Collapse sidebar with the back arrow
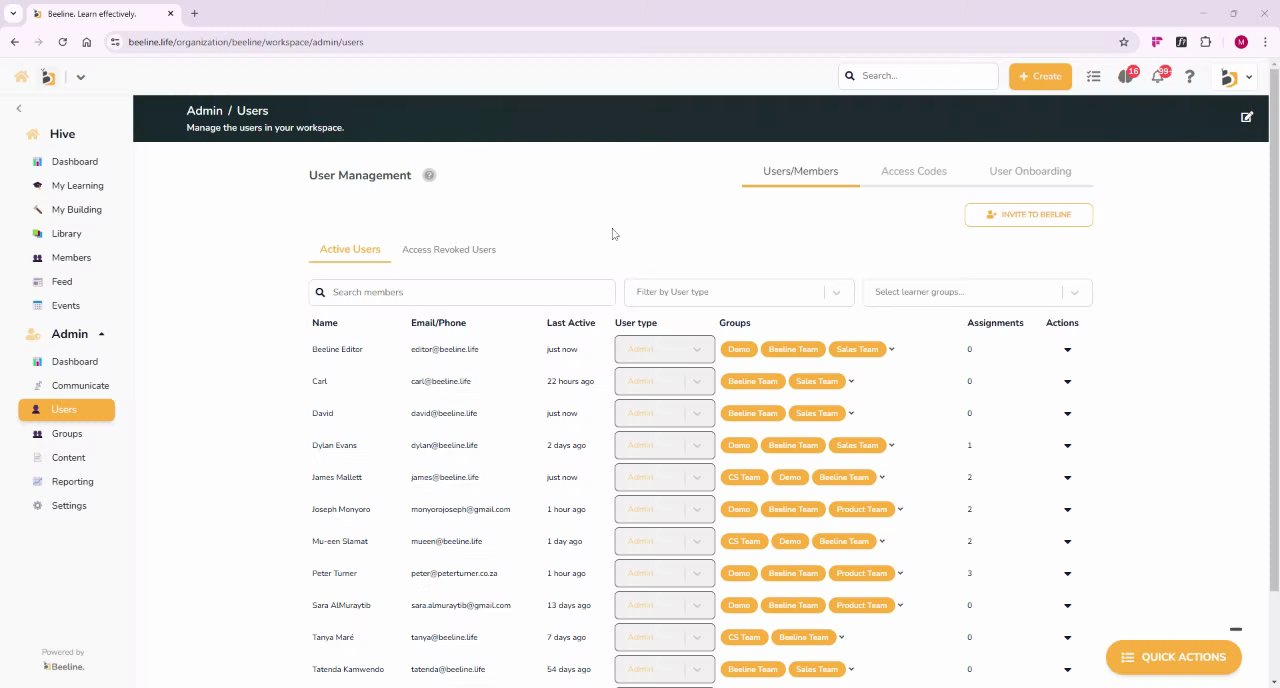Screen dimensions: 1280x688 18,108
